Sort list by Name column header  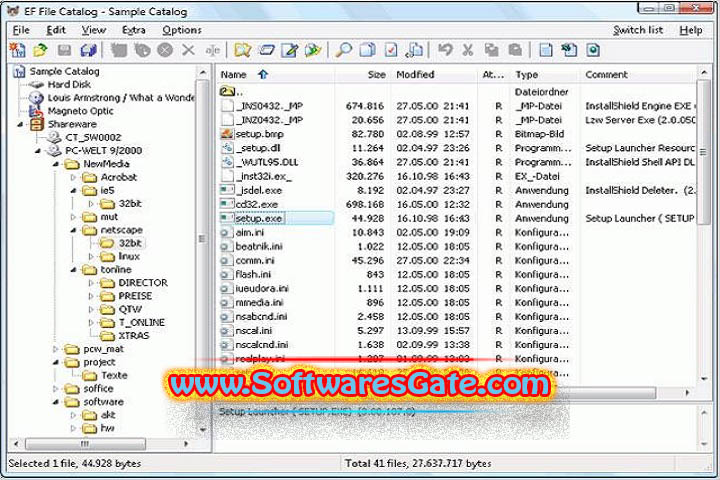pos(276,74)
